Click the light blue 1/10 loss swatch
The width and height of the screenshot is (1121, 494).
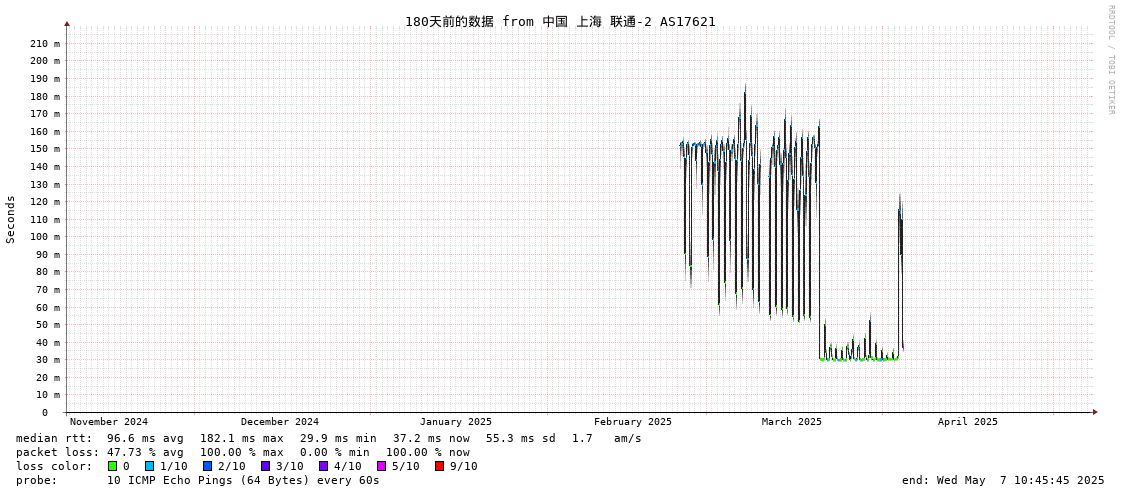click(x=149, y=466)
